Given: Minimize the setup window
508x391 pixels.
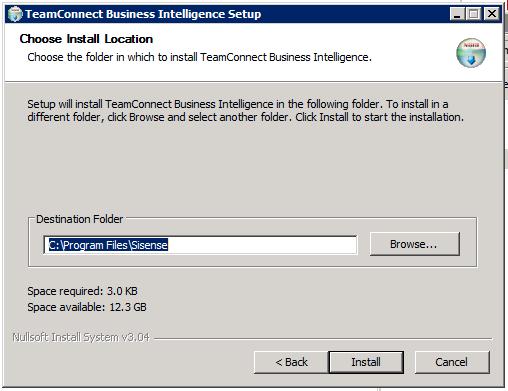Looking at the screenshot, I should click(x=457, y=14).
